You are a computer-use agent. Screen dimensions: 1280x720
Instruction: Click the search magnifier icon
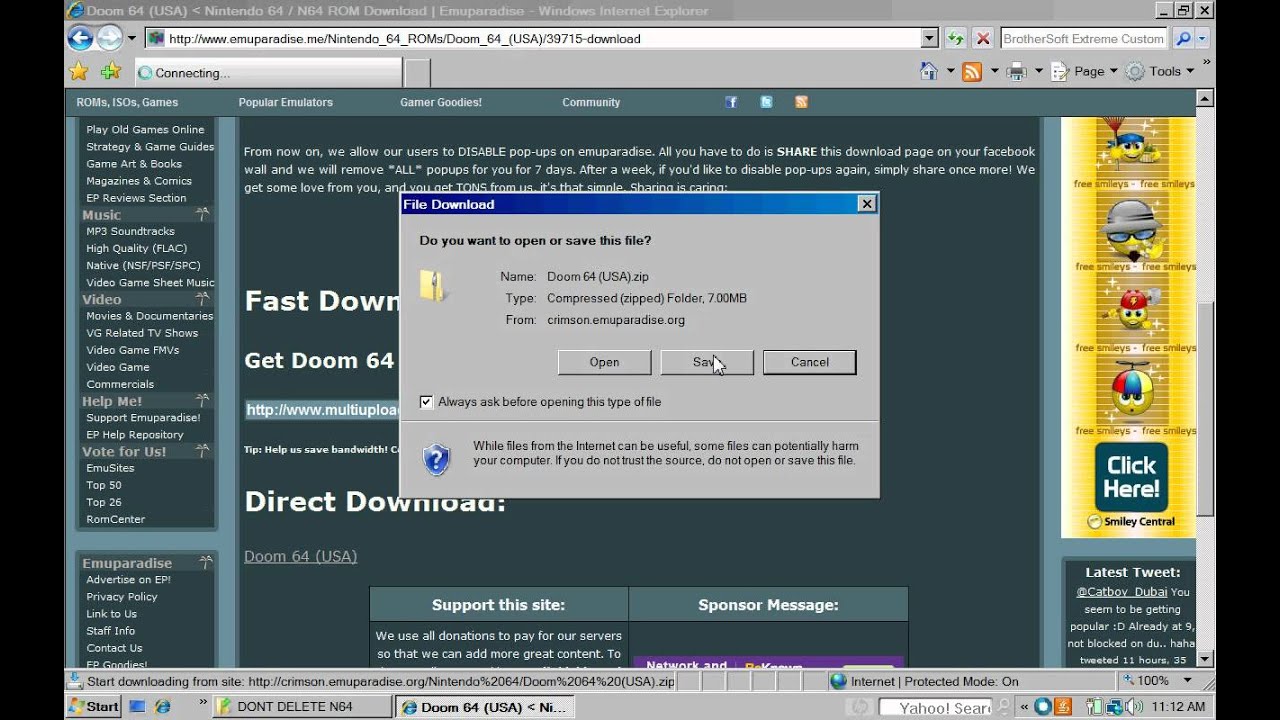pos(1183,39)
